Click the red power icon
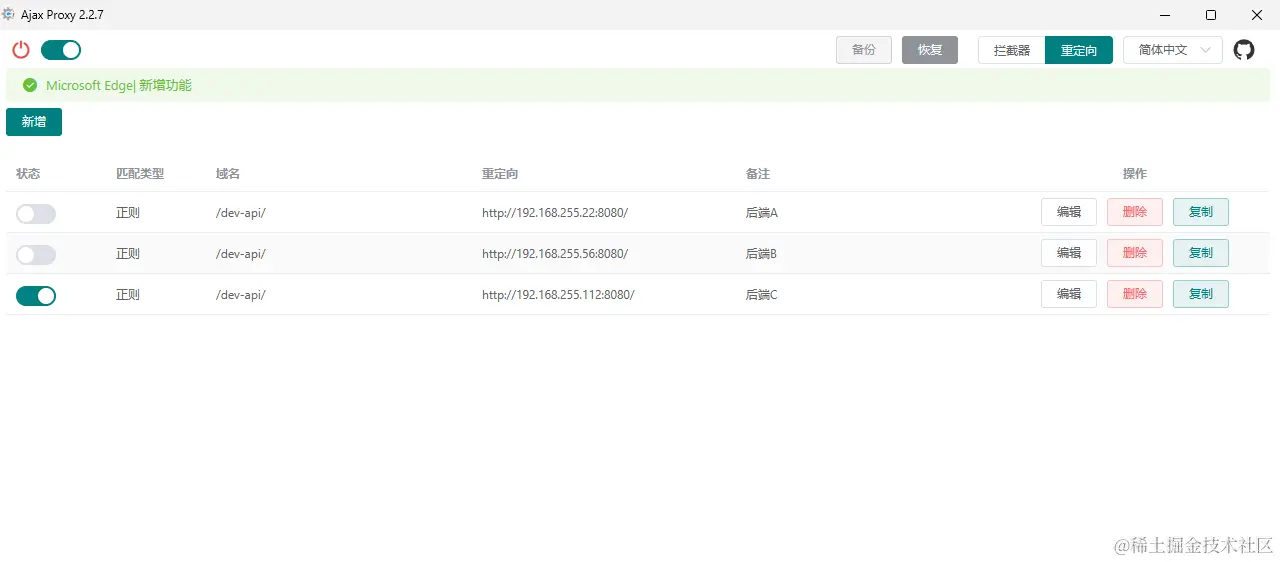The height and width of the screenshot is (562, 1280). (x=21, y=50)
